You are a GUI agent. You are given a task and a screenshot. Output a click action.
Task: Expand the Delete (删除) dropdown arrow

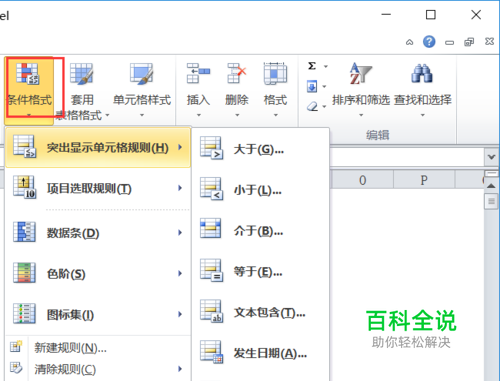pos(237,115)
